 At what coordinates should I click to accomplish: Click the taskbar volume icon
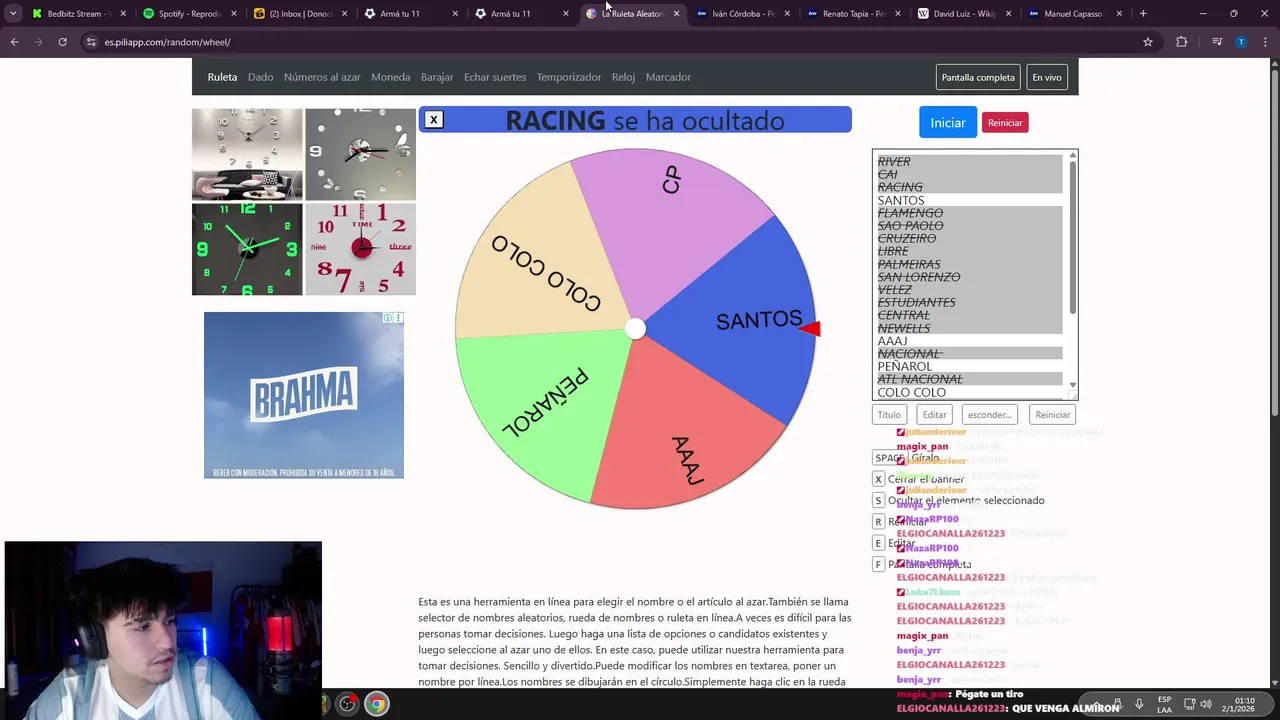(x=1206, y=704)
